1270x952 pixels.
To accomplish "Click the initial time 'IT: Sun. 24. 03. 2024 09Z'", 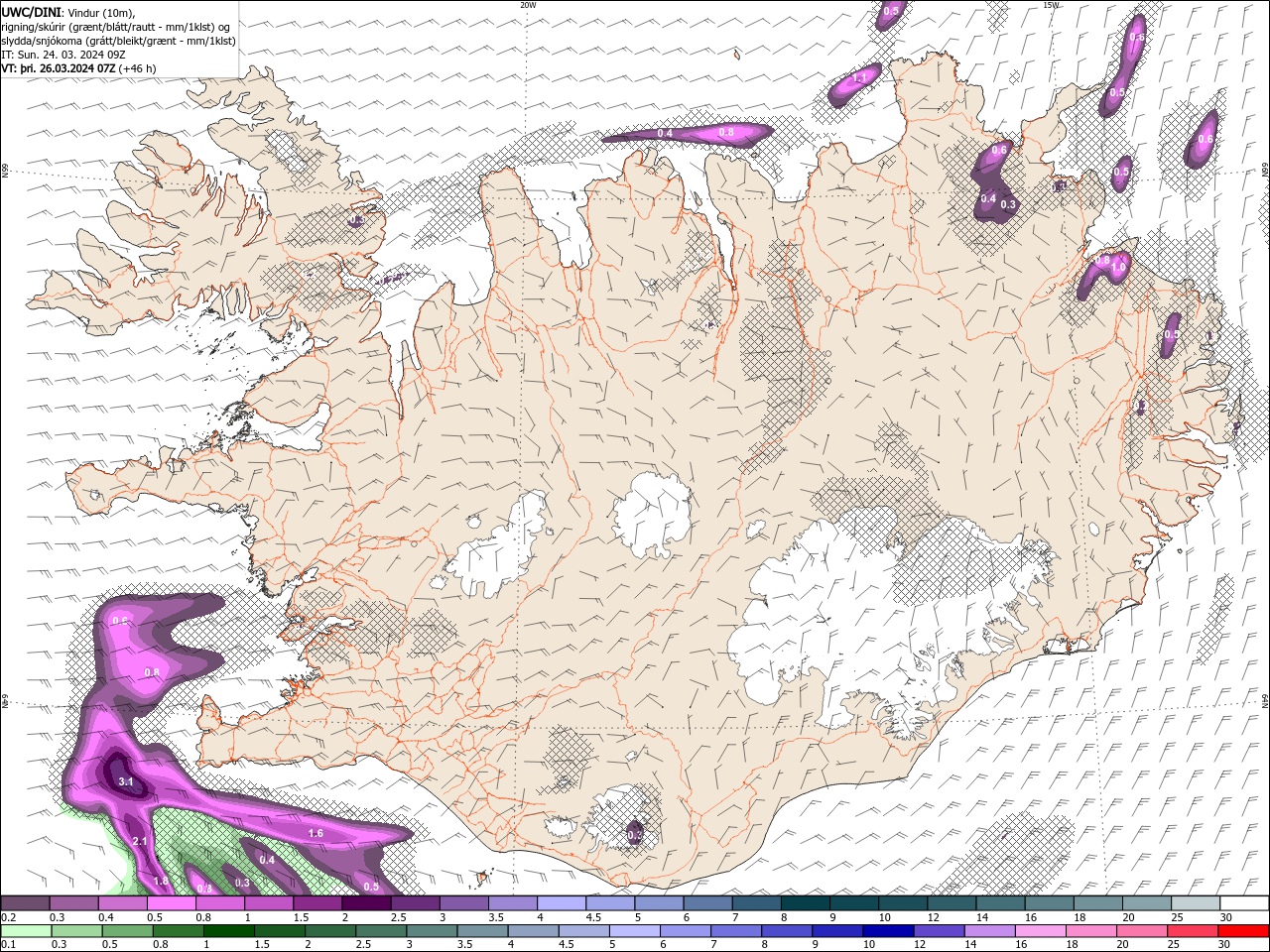I will pos(65,55).
